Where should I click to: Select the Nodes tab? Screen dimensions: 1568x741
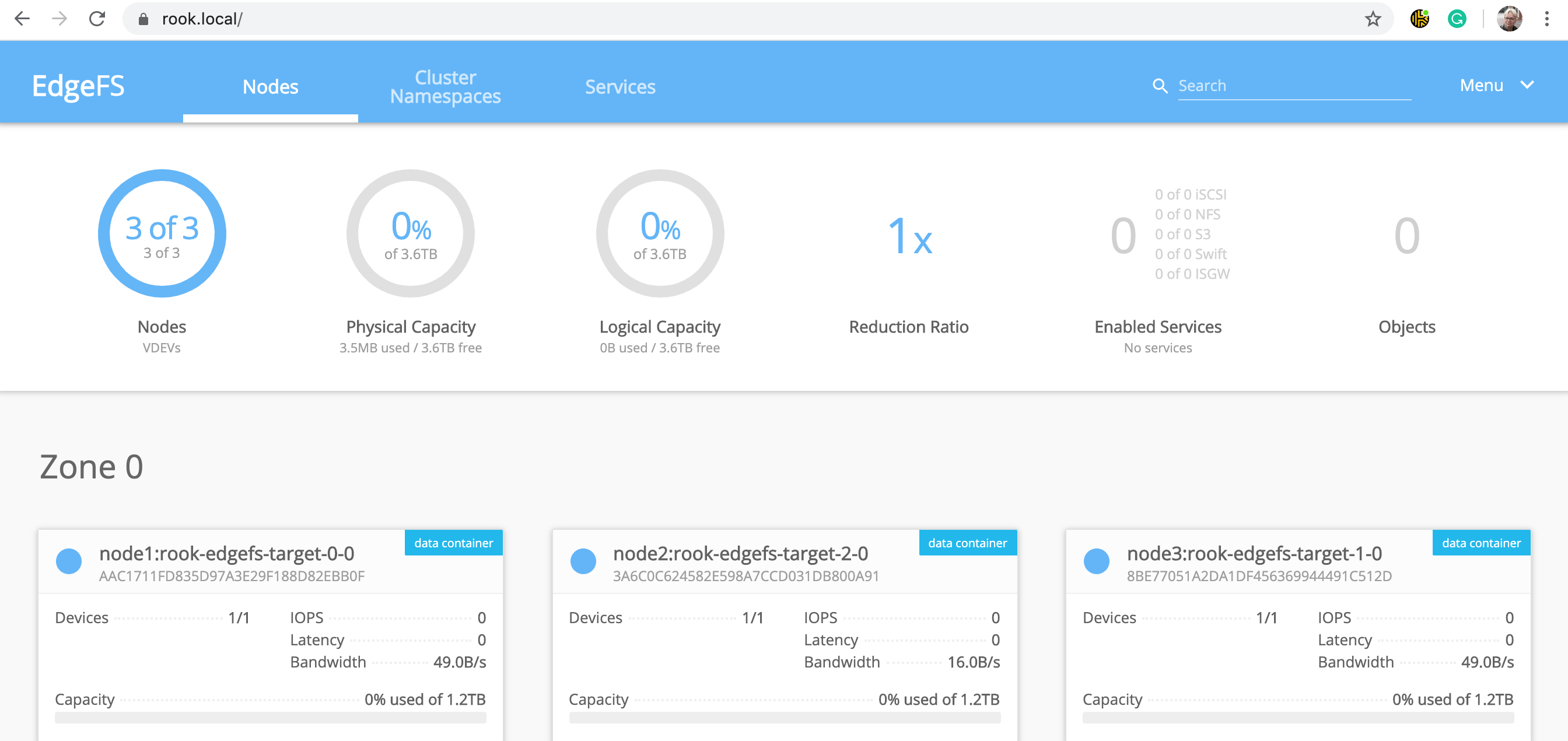[x=270, y=86]
